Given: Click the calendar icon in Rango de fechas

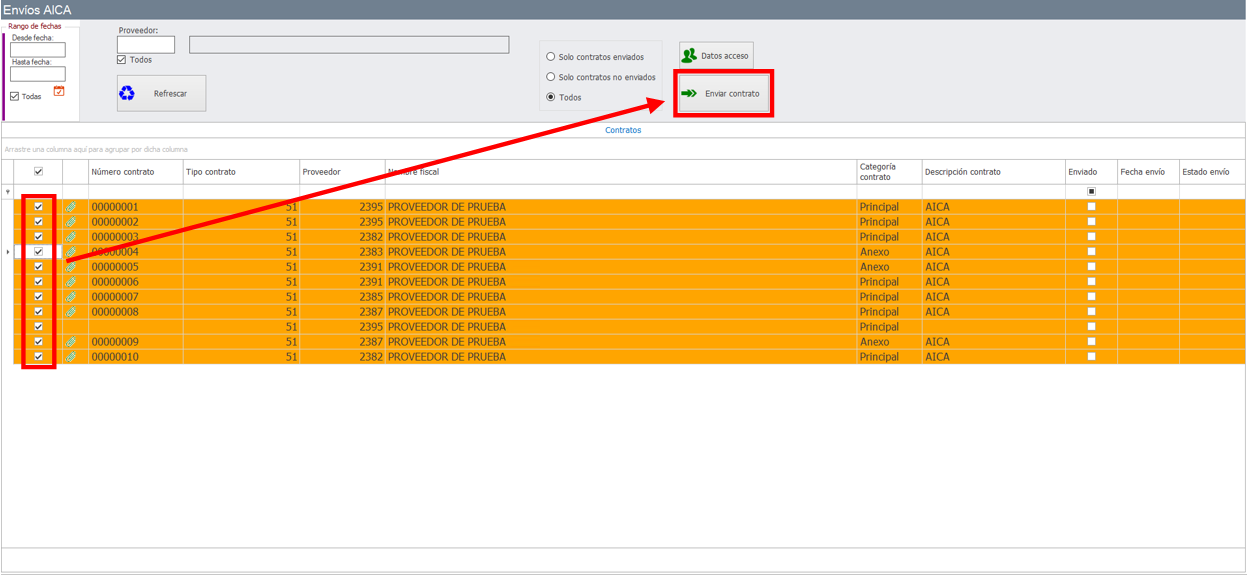Looking at the screenshot, I should pos(59,91).
